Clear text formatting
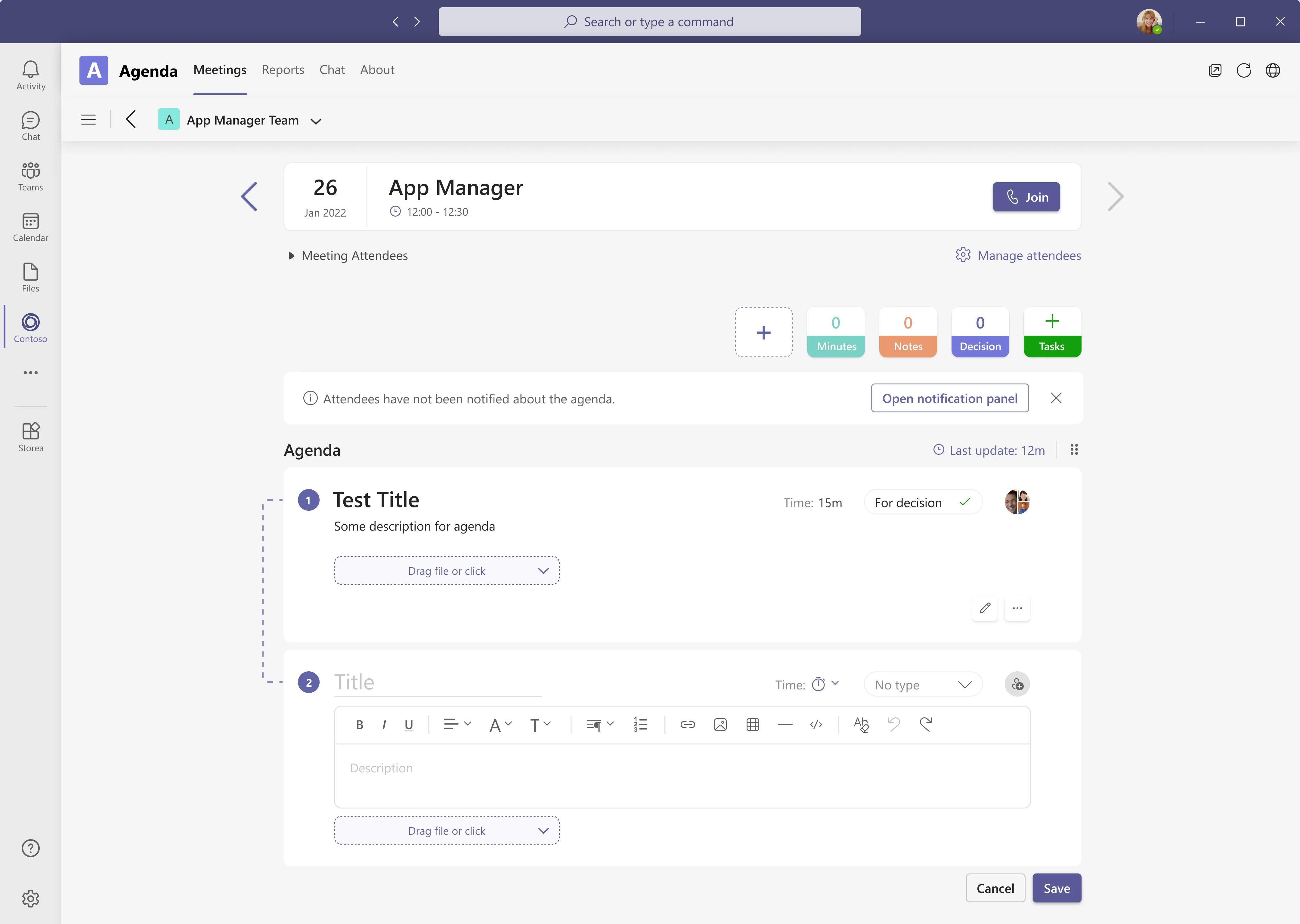 (x=861, y=725)
